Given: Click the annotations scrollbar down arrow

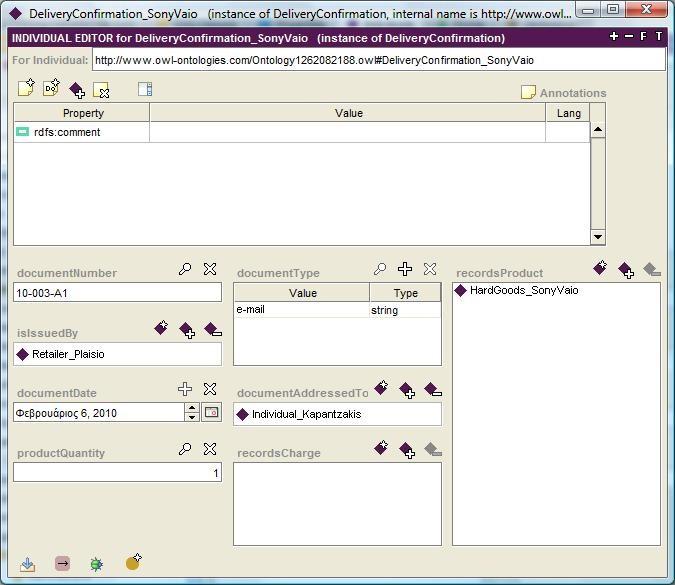Looking at the screenshot, I should [x=598, y=237].
